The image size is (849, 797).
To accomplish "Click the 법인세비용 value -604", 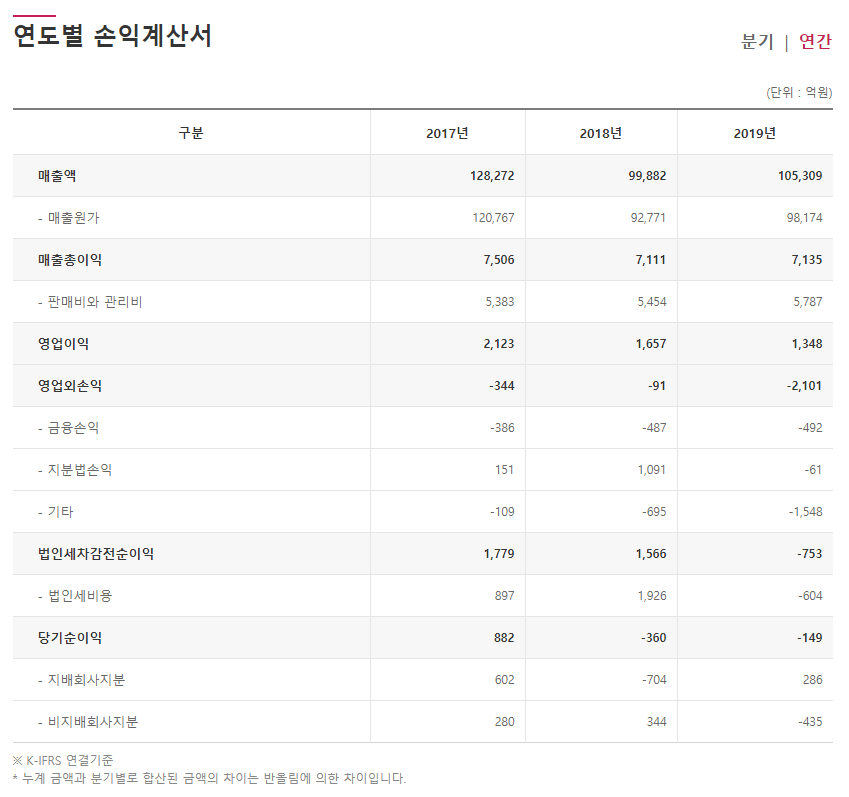I will 810,596.
